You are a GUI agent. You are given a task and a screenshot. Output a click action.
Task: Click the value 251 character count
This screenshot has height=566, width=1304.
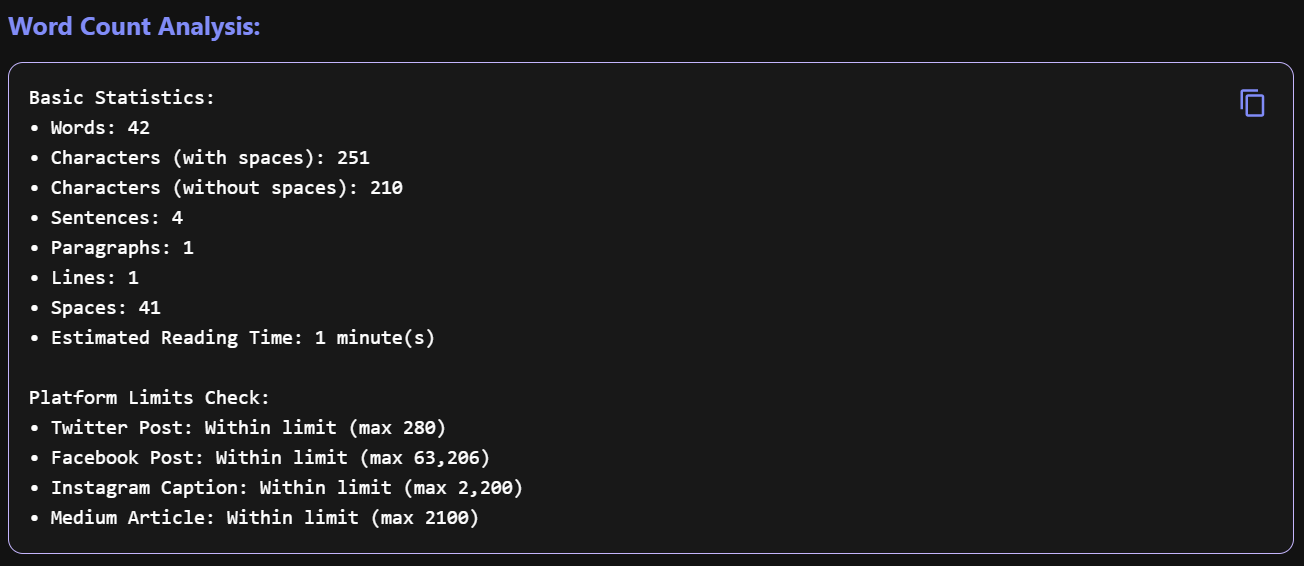coord(354,158)
